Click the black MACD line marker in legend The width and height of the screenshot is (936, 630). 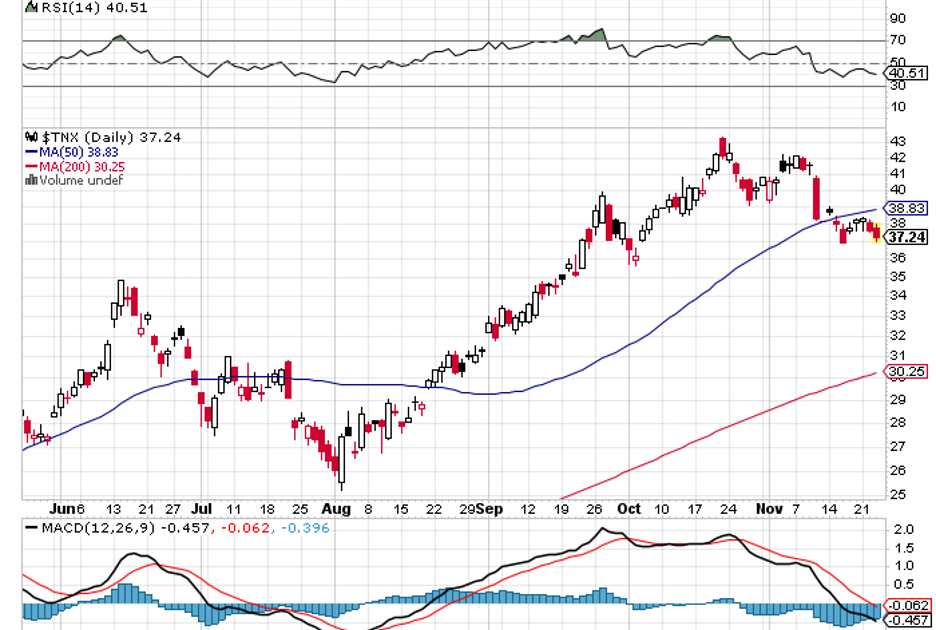point(31,525)
